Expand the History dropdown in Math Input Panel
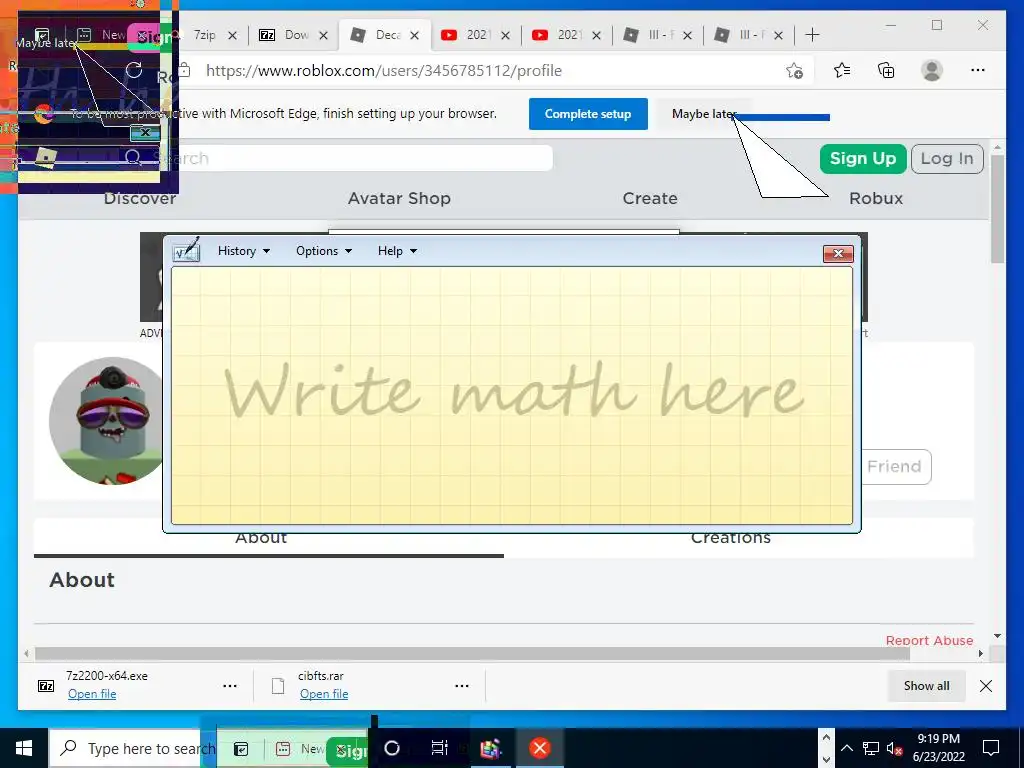This screenshot has height=768, width=1024. (x=244, y=251)
